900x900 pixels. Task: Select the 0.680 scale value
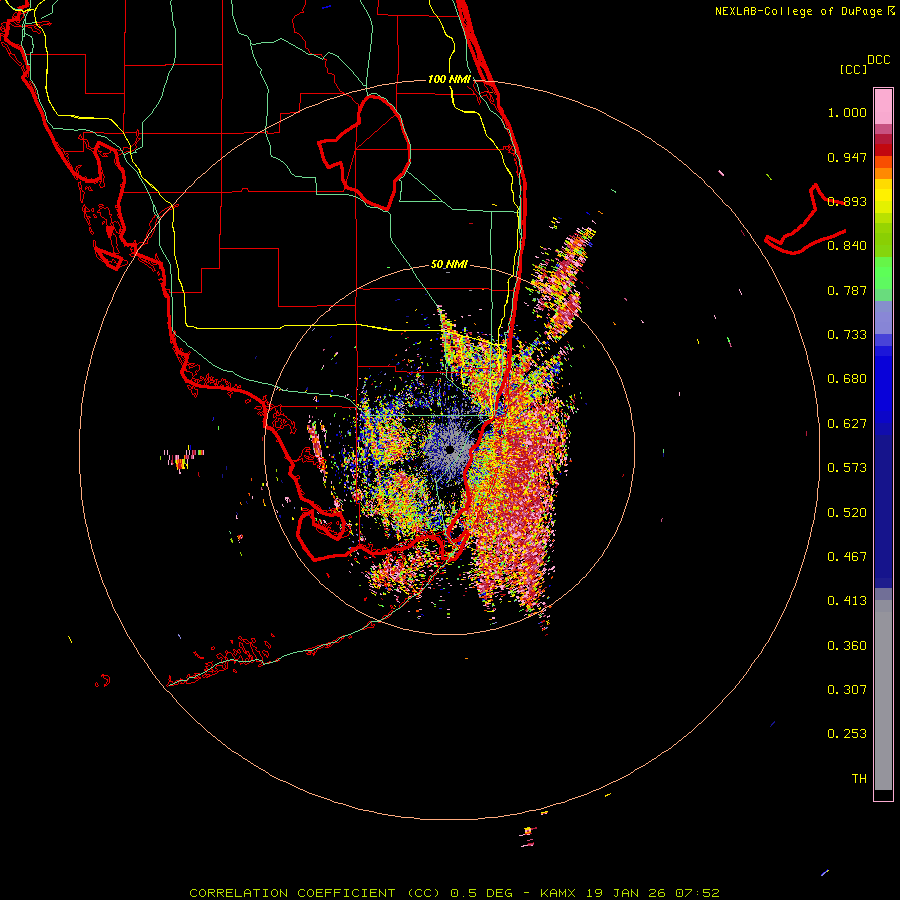pos(847,379)
